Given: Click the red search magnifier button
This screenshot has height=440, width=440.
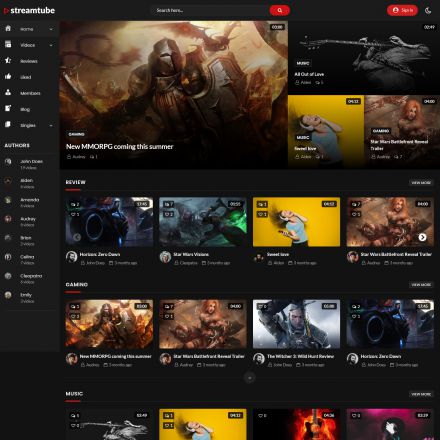Looking at the screenshot, I should pos(279,10).
